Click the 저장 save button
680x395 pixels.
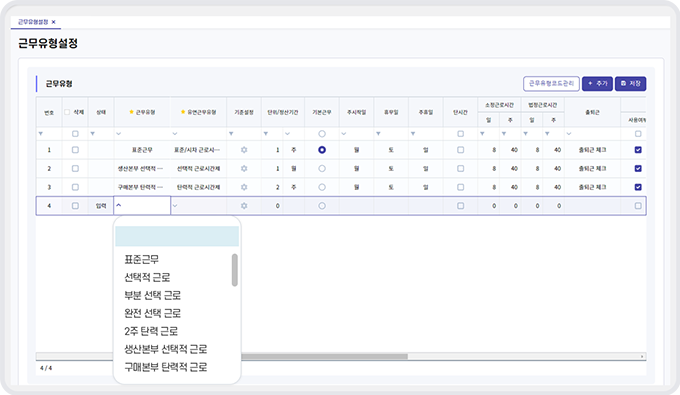(631, 83)
